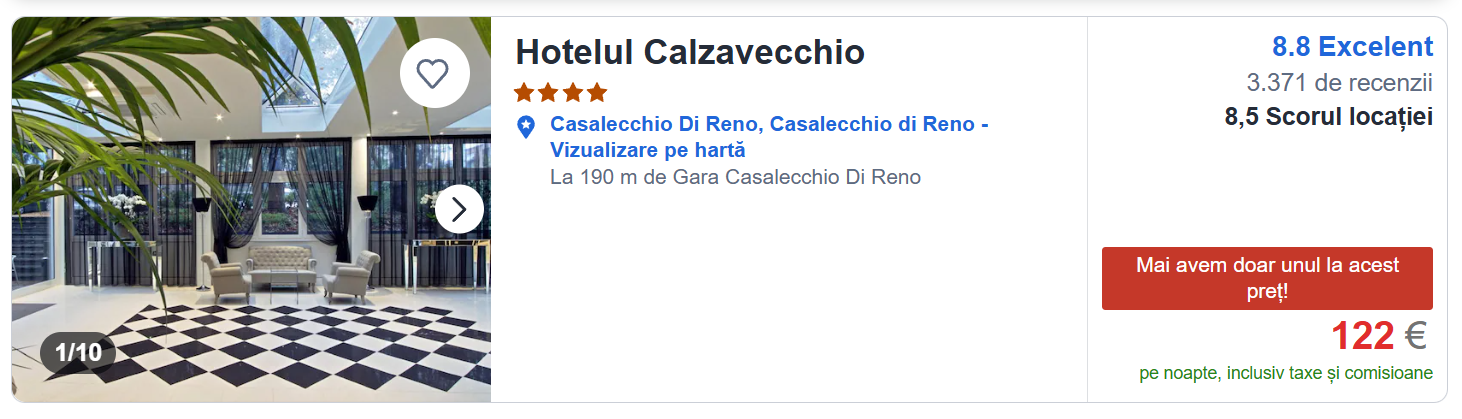Click the 8,5 Scorul locației label

coord(1328,117)
